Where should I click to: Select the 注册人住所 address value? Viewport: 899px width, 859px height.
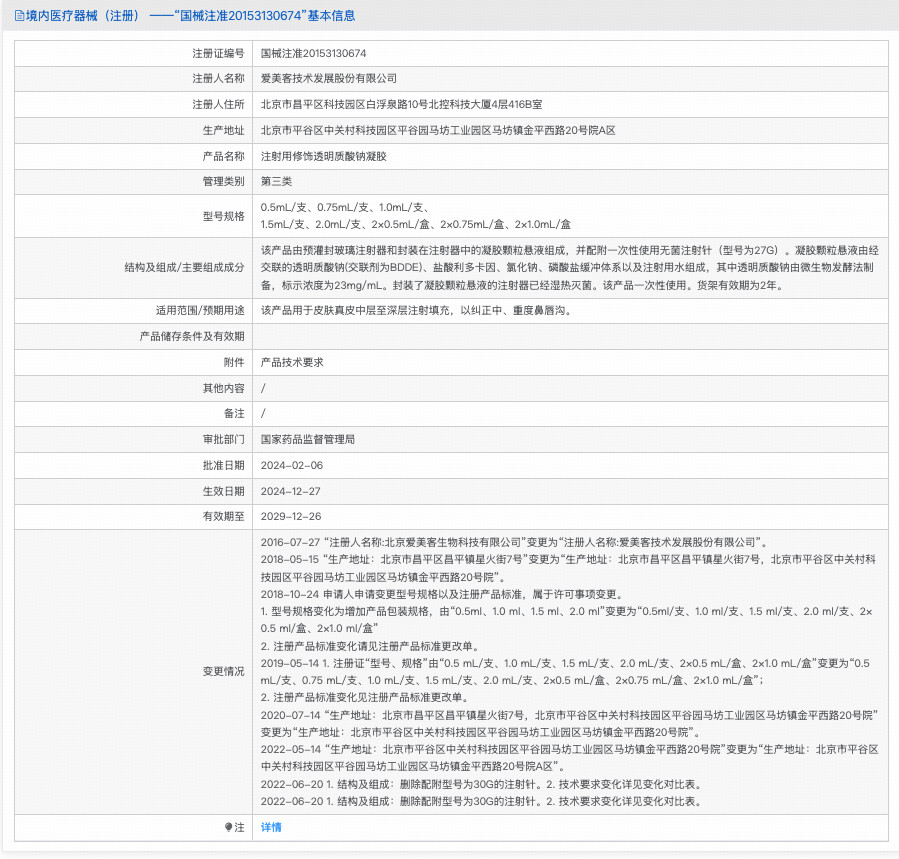click(401, 104)
